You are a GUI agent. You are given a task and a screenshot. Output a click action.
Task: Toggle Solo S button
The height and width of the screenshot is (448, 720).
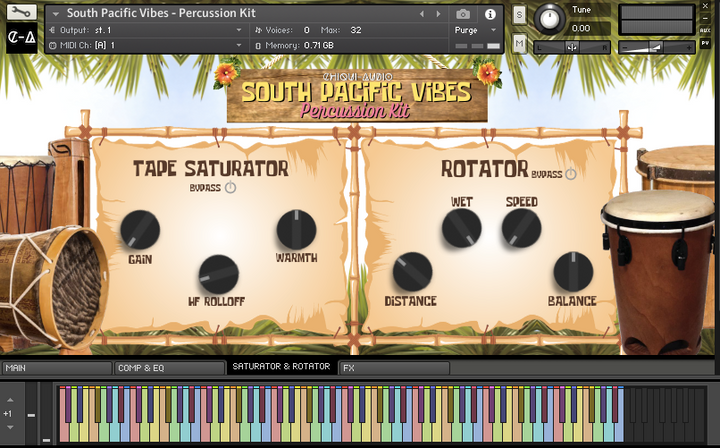coord(519,15)
